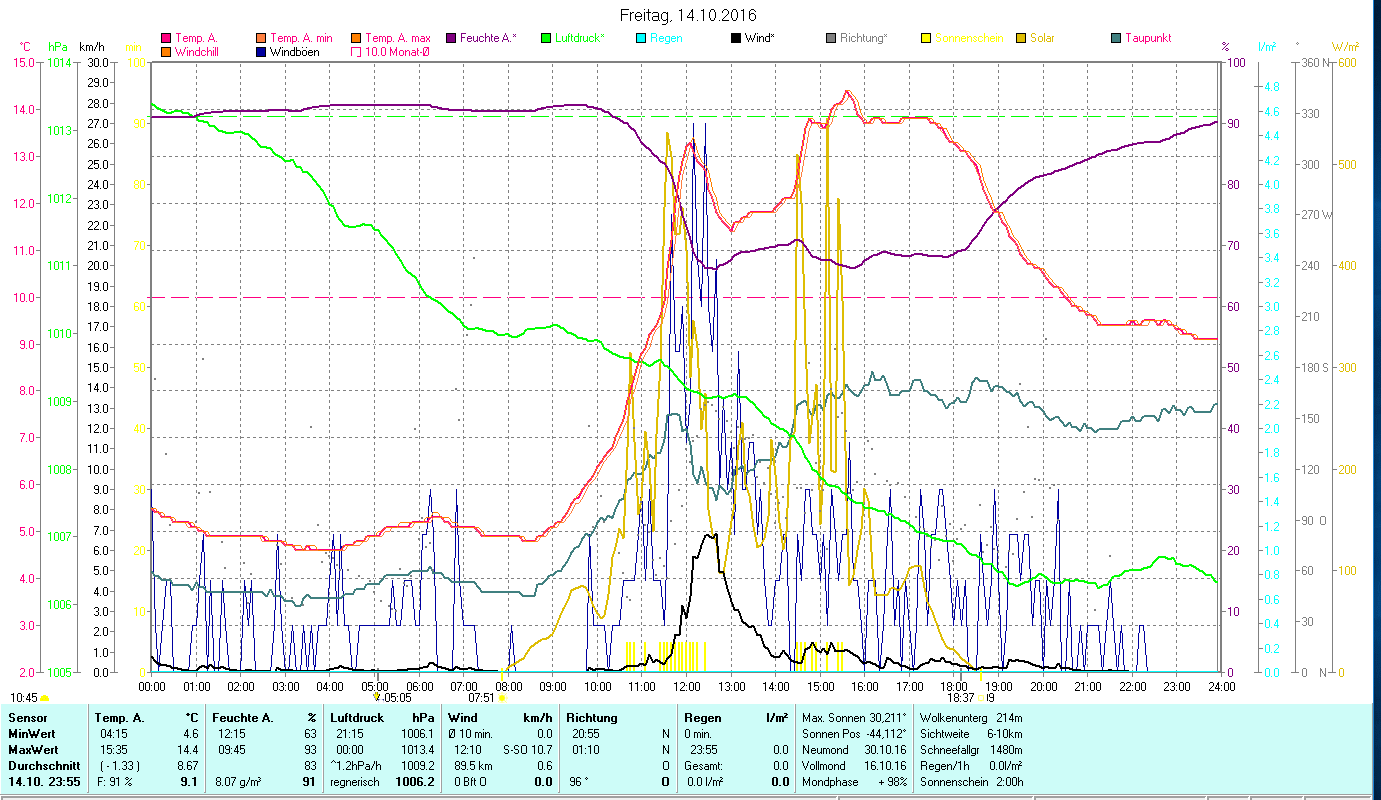
Task: Click the Temp. A. max legend swatch
Action: [356, 38]
